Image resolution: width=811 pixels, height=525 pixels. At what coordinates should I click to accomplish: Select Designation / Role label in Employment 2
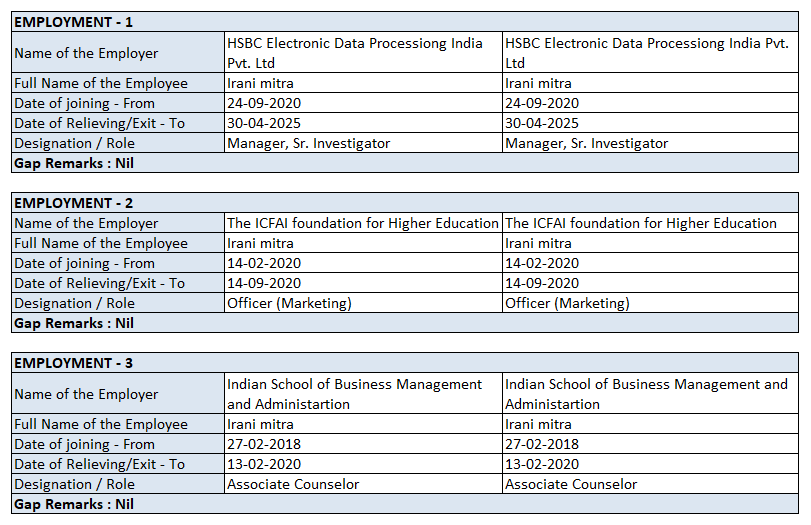click(75, 304)
